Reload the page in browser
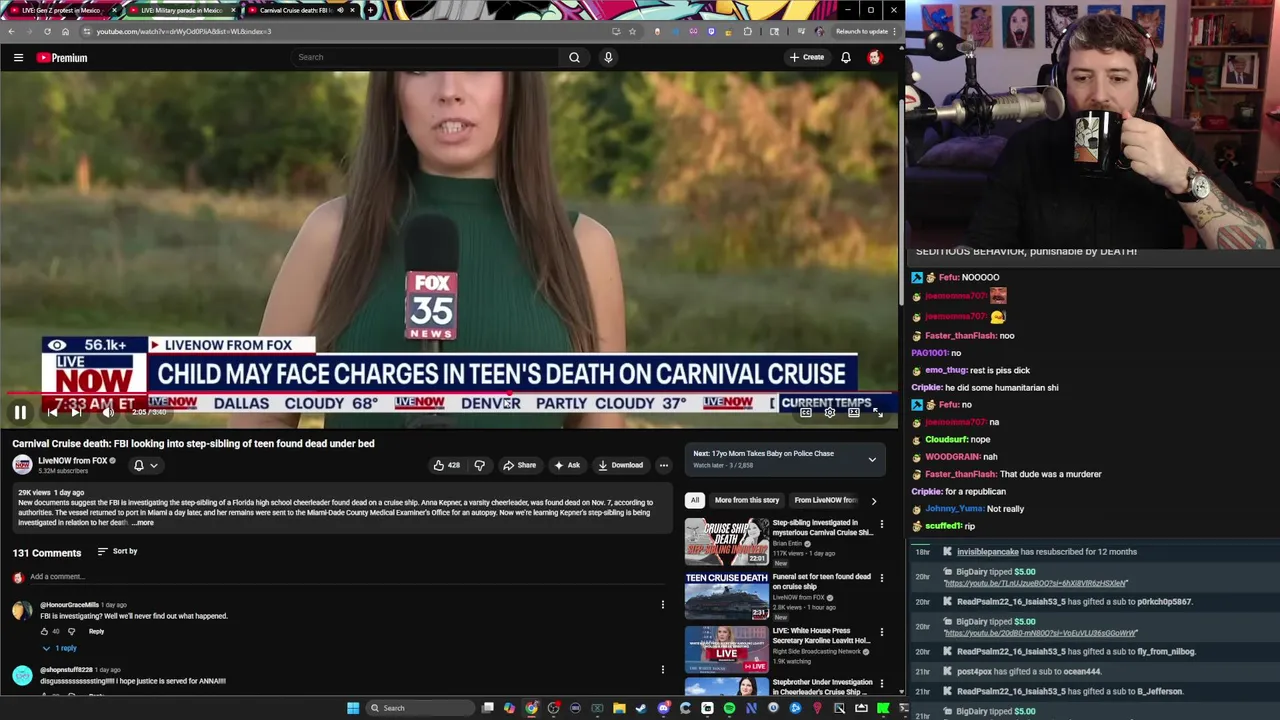 pyautogui.click(x=47, y=31)
